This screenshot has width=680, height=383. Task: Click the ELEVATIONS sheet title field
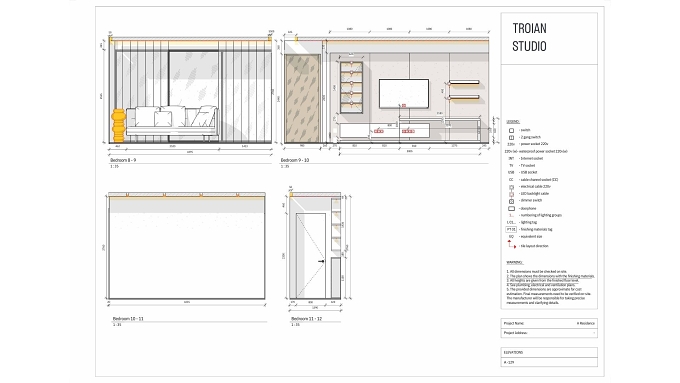click(x=549, y=352)
